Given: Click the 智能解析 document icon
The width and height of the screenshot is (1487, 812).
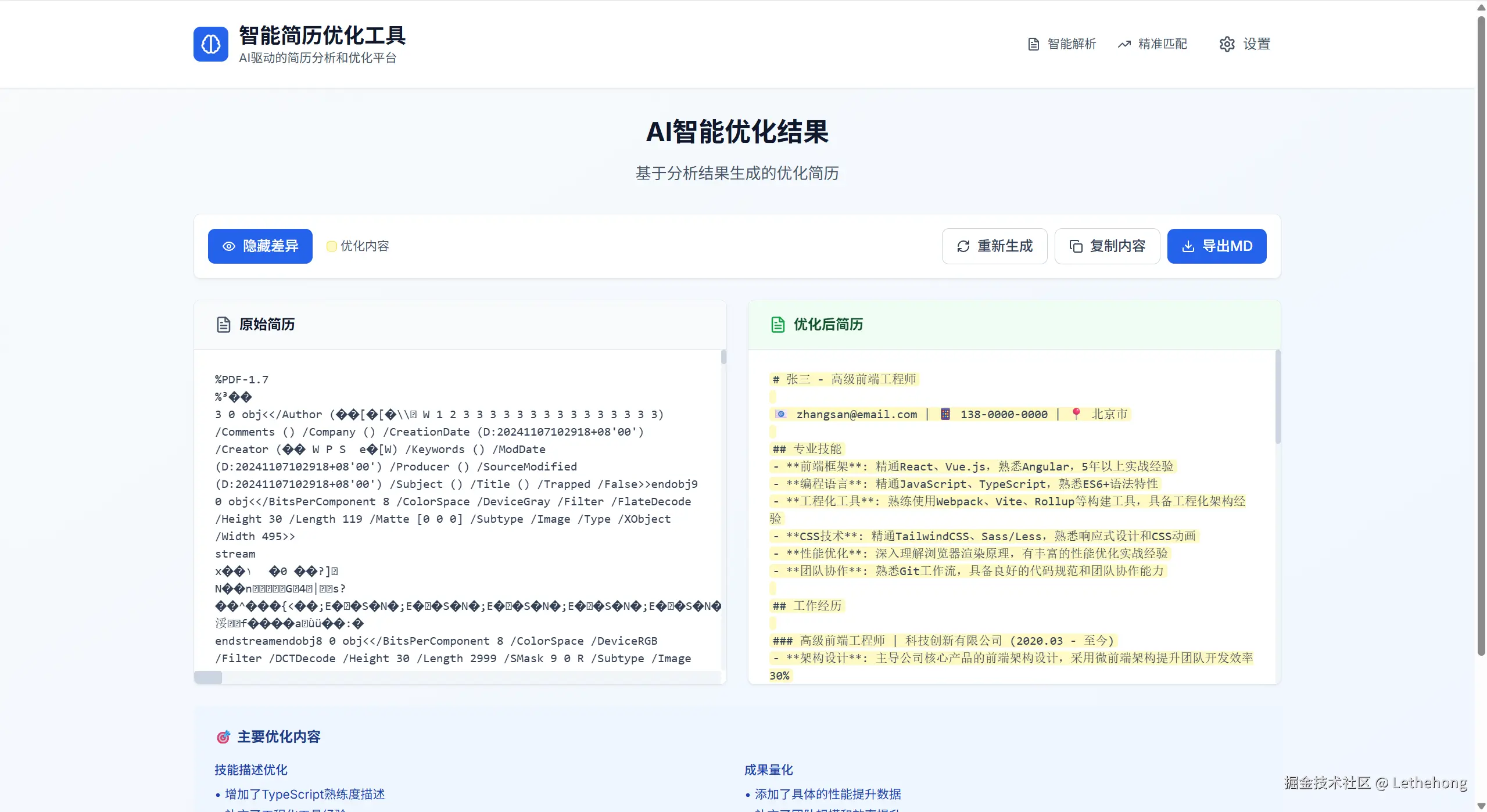Looking at the screenshot, I should pyautogui.click(x=1033, y=44).
